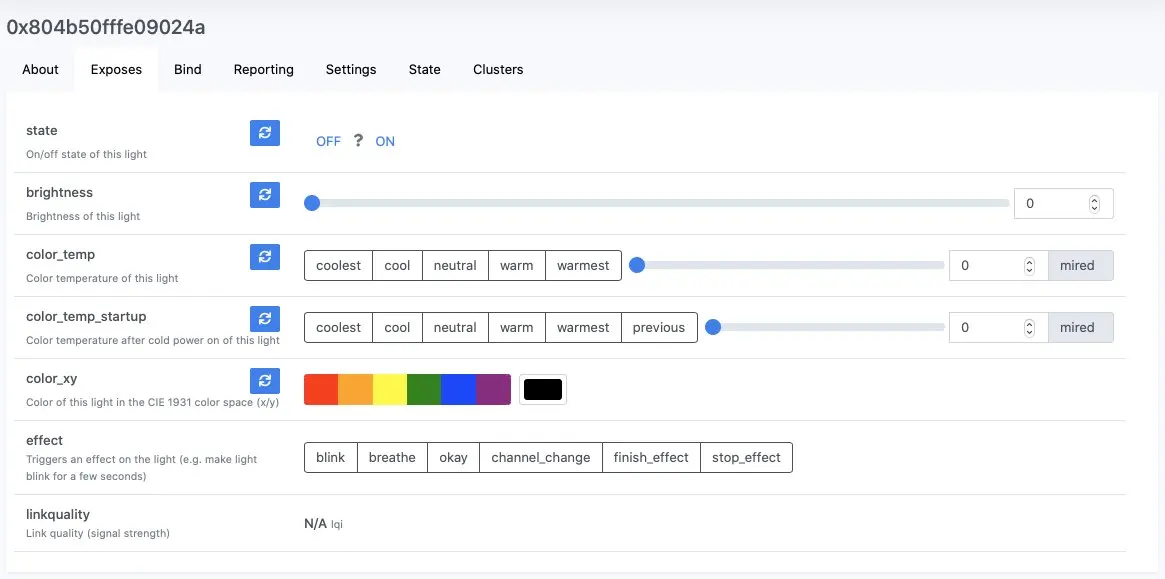
Task: Set color_temp to warmest preset
Action: coord(583,265)
